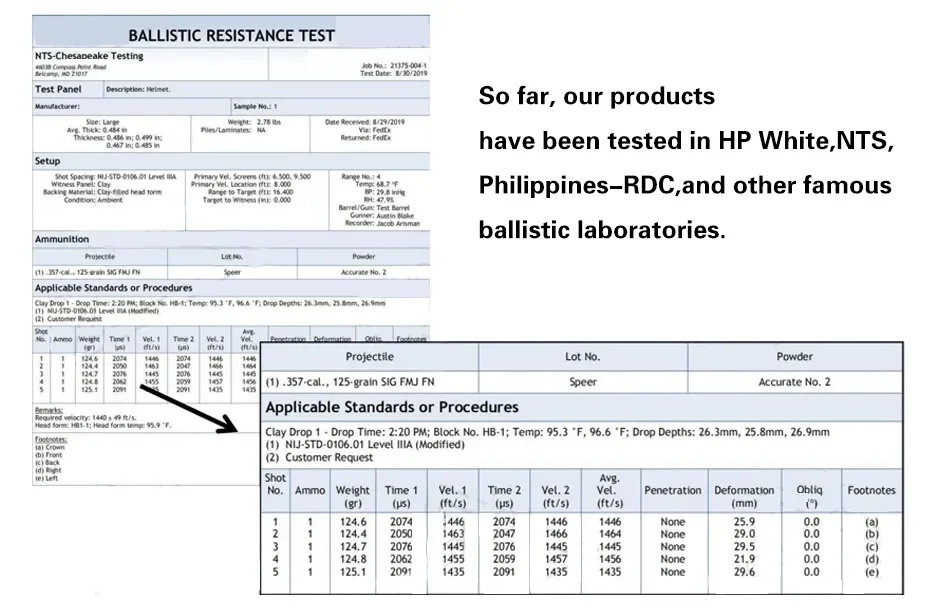Click the underlined "Remarks:" label
This screenshot has height=613, width=935.
pos(50,410)
